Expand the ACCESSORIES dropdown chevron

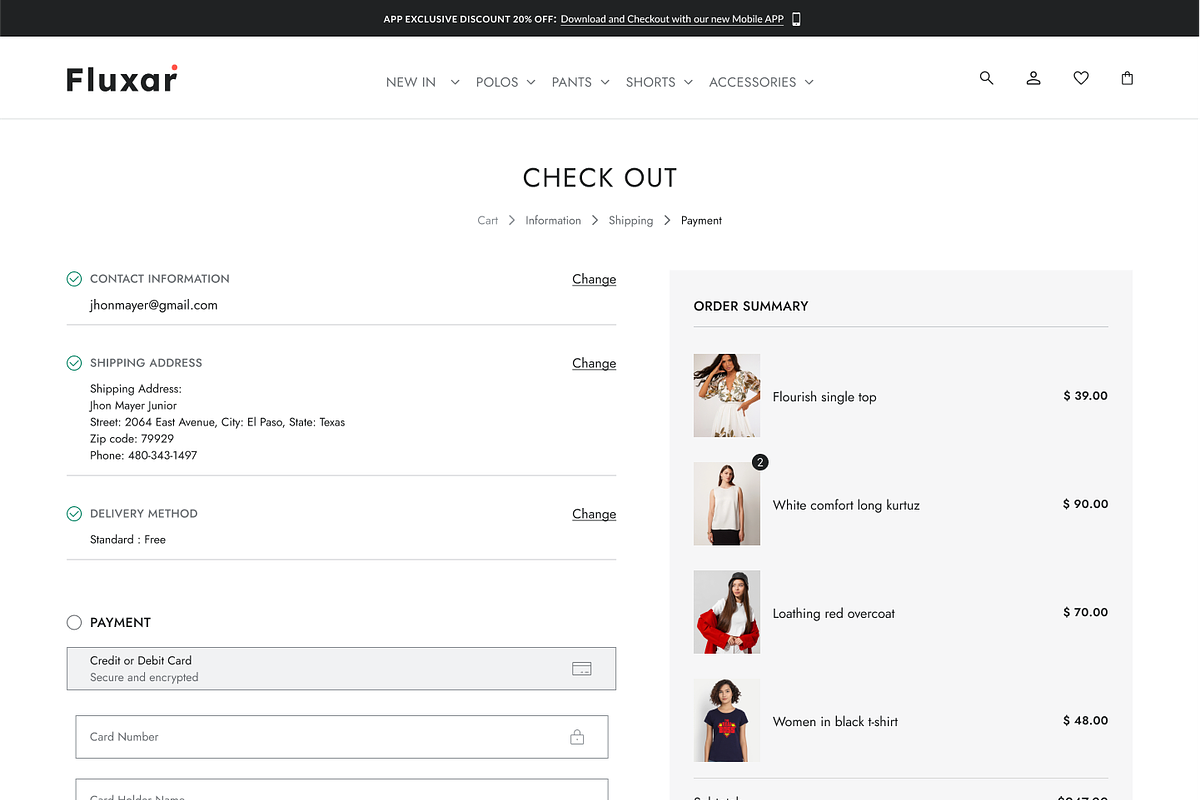809,82
